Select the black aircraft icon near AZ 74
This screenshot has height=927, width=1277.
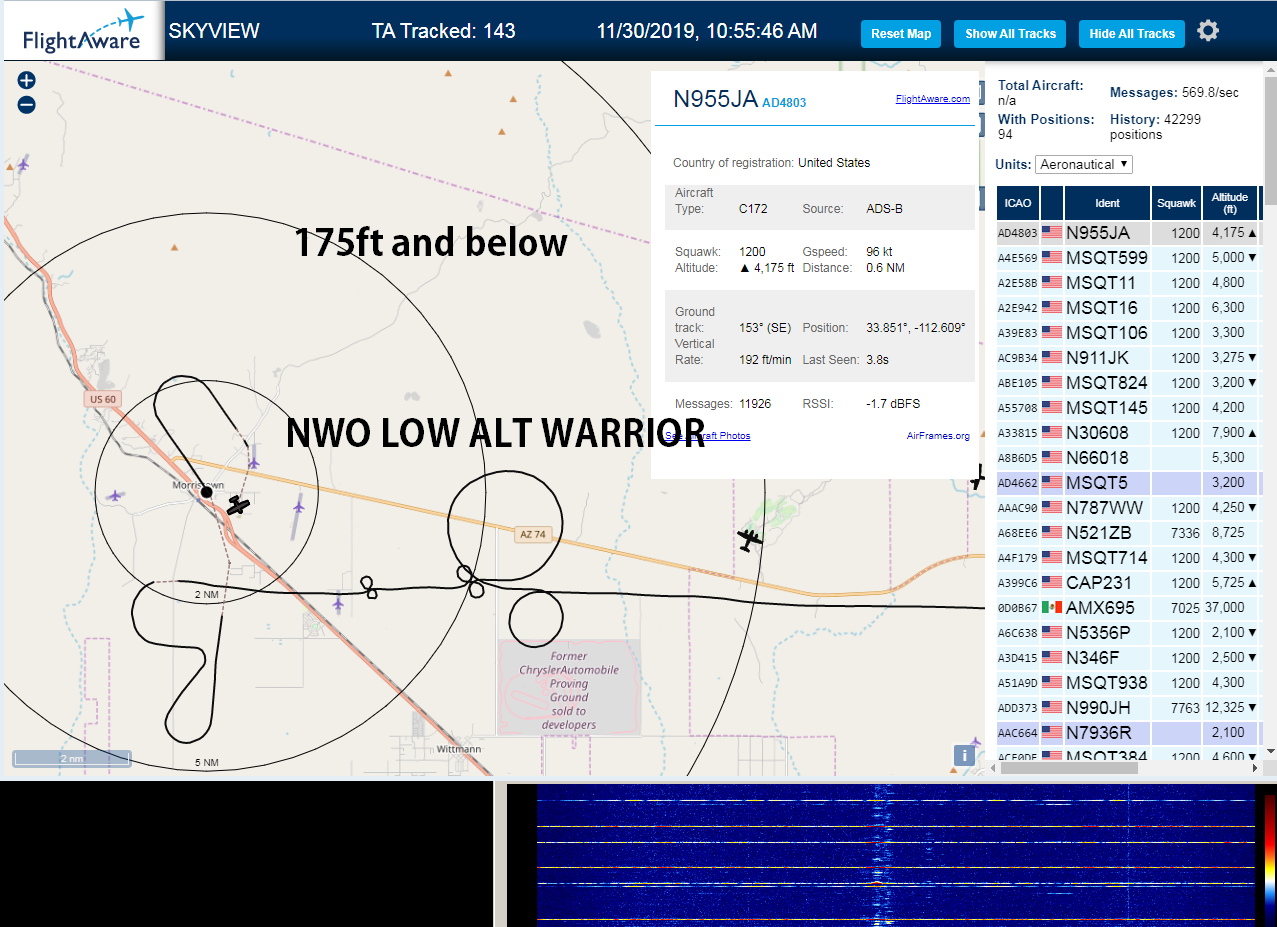749,540
